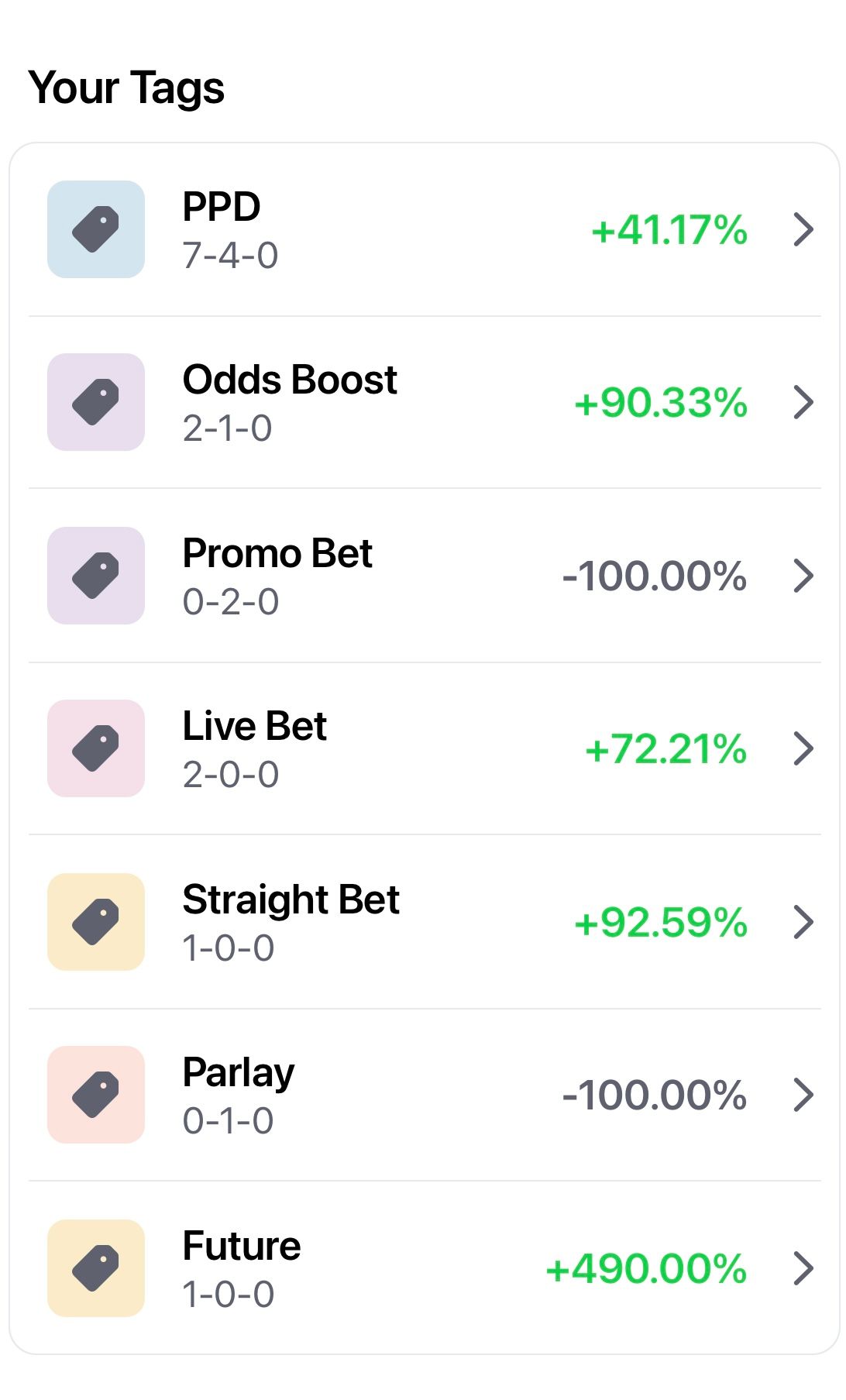The width and height of the screenshot is (846, 1400).
Task: Tap the PPD tag icon
Action: click(x=96, y=229)
